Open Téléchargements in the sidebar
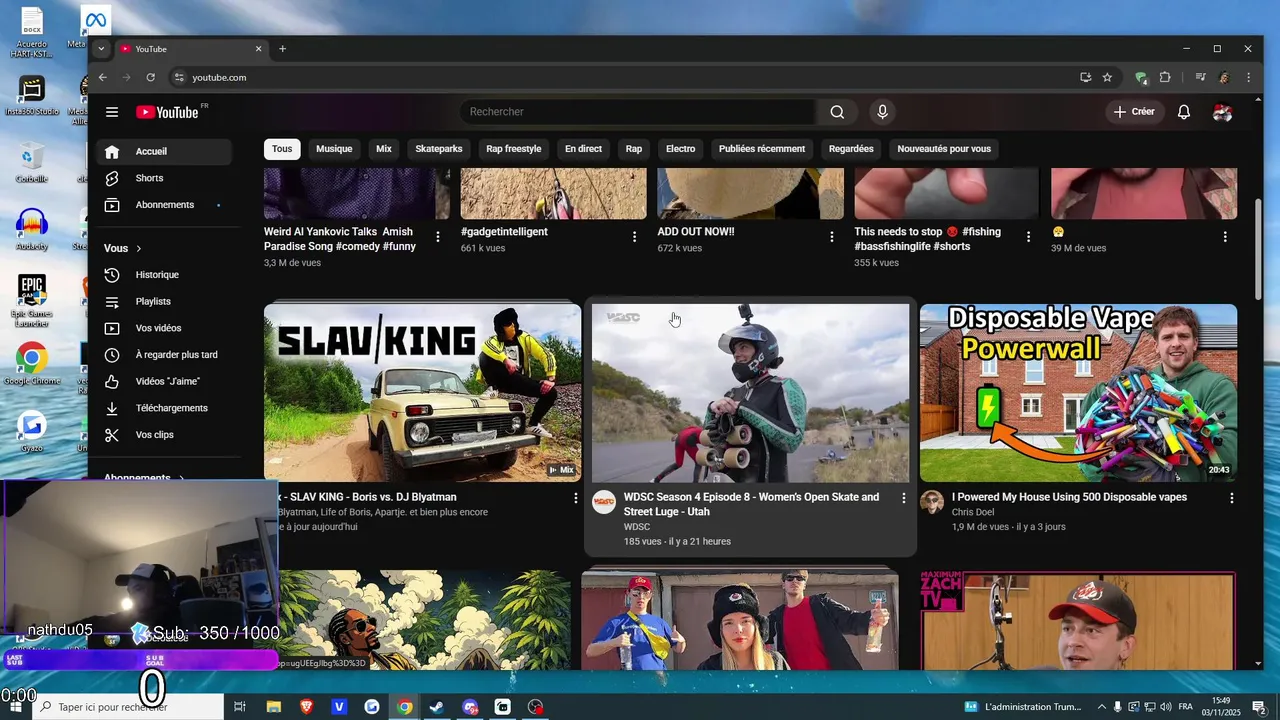Screen dimensions: 1280x720 pos(164,408)
